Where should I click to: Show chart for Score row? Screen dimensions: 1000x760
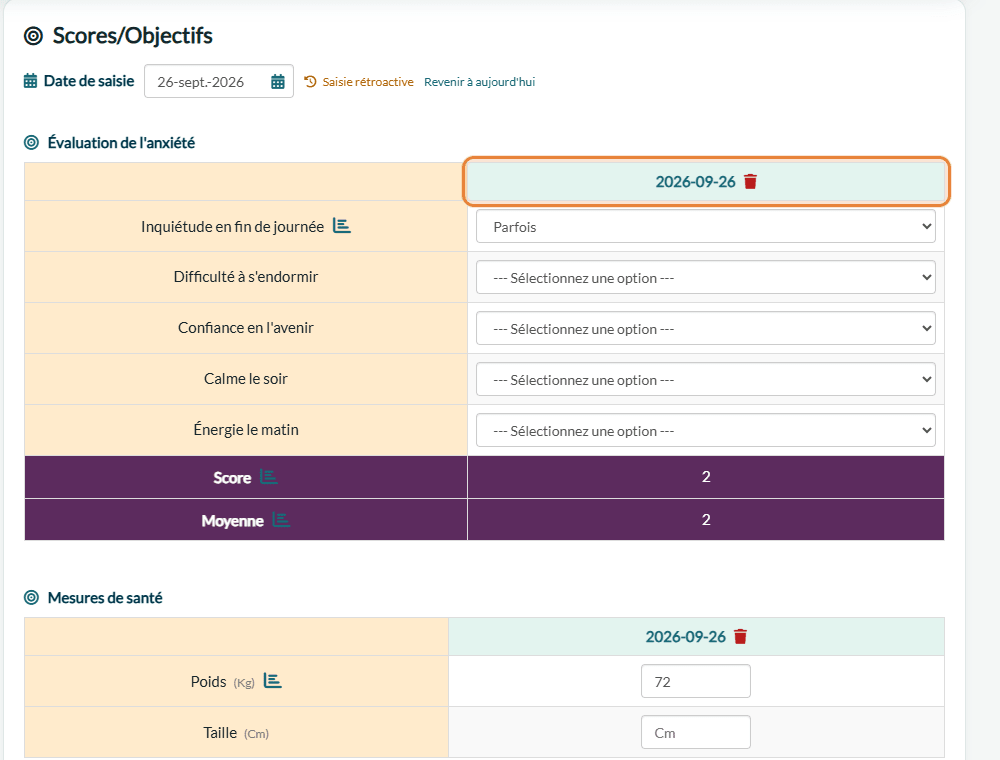click(268, 477)
